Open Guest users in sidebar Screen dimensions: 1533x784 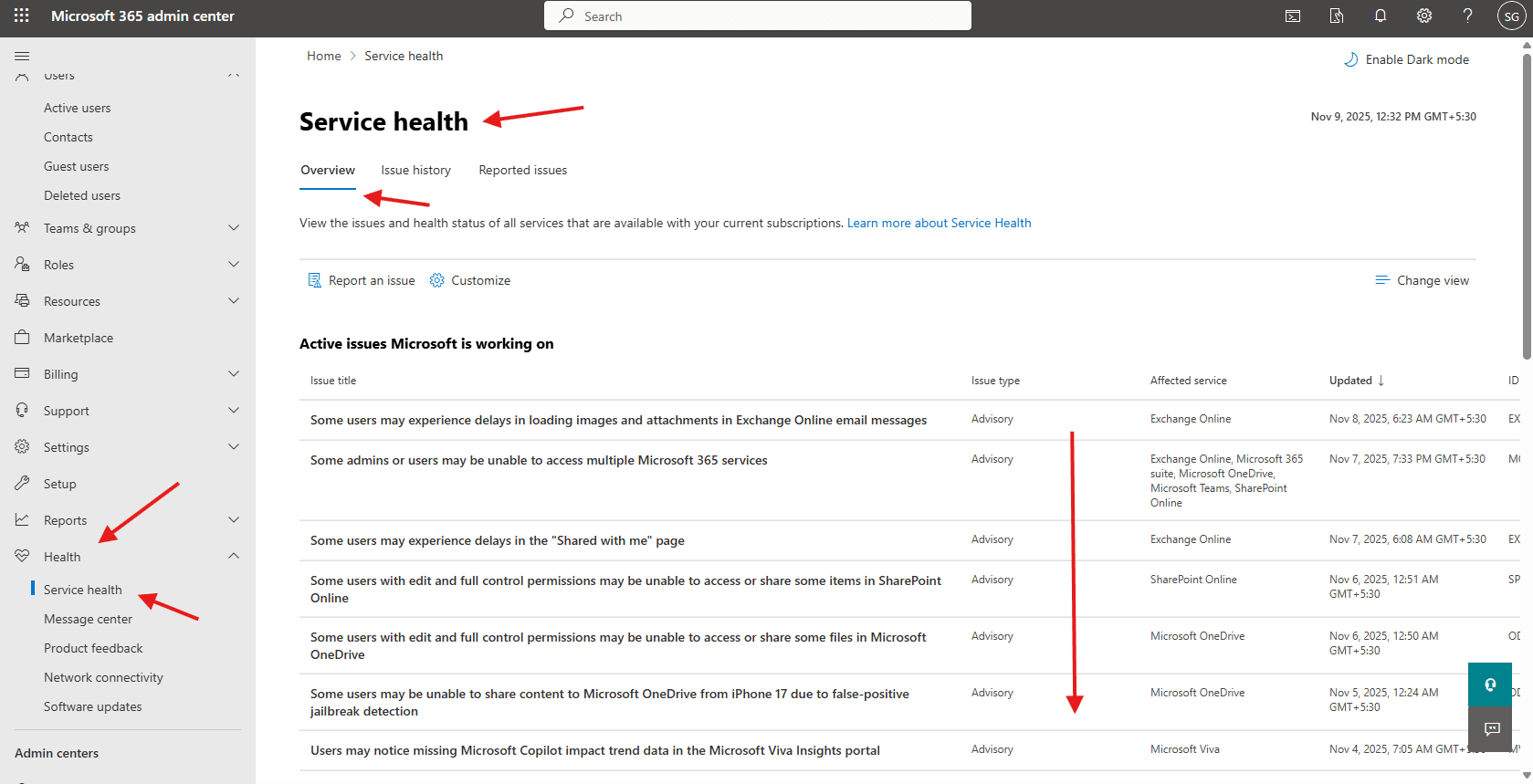pyautogui.click(x=77, y=166)
